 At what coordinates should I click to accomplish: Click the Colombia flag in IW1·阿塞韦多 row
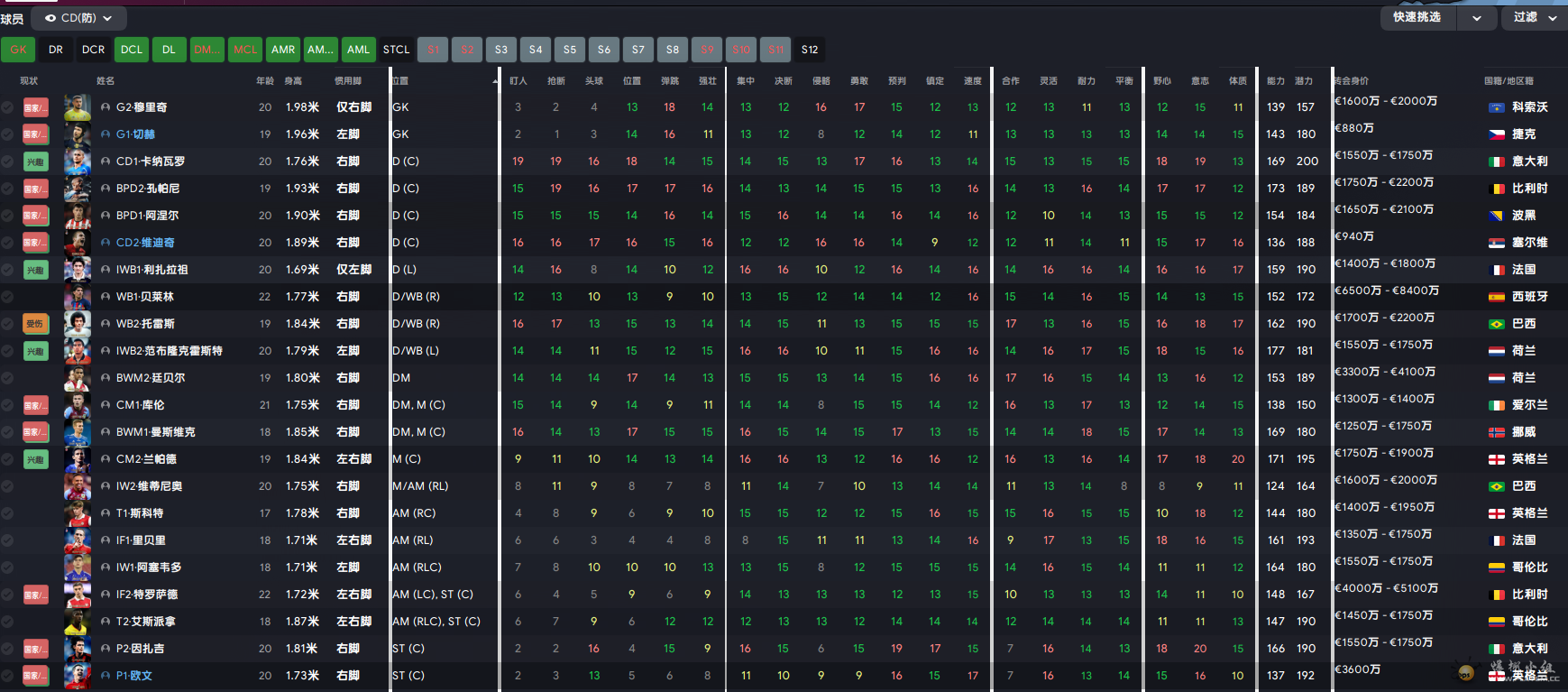[x=1497, y=567]
